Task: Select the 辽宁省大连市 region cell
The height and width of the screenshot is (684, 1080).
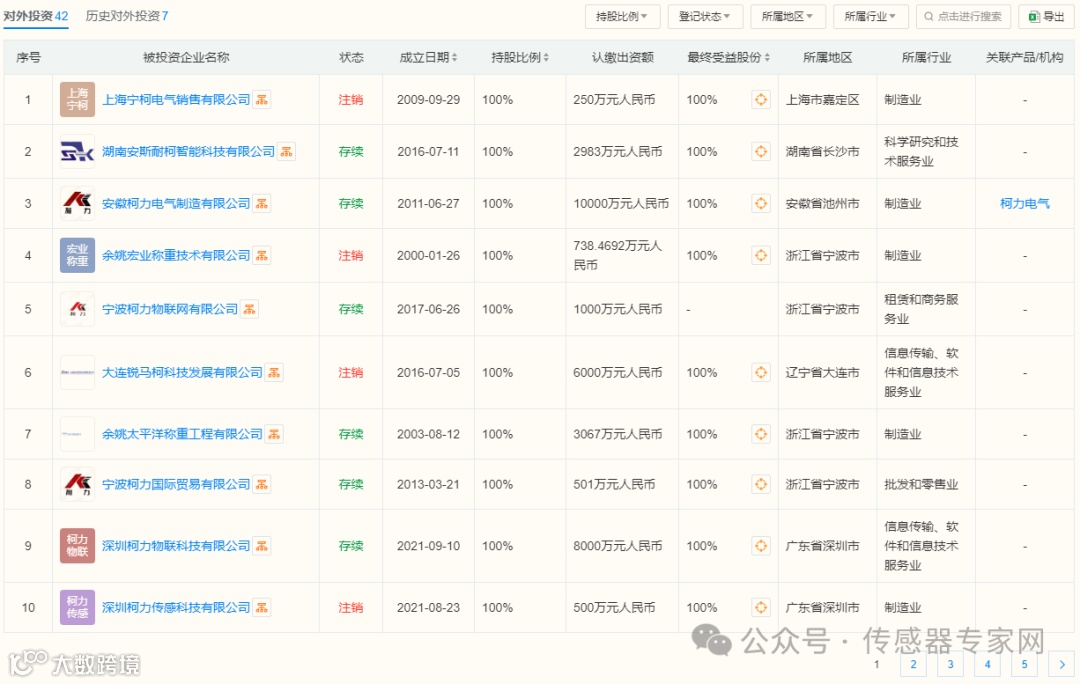Action: point(822,373)
